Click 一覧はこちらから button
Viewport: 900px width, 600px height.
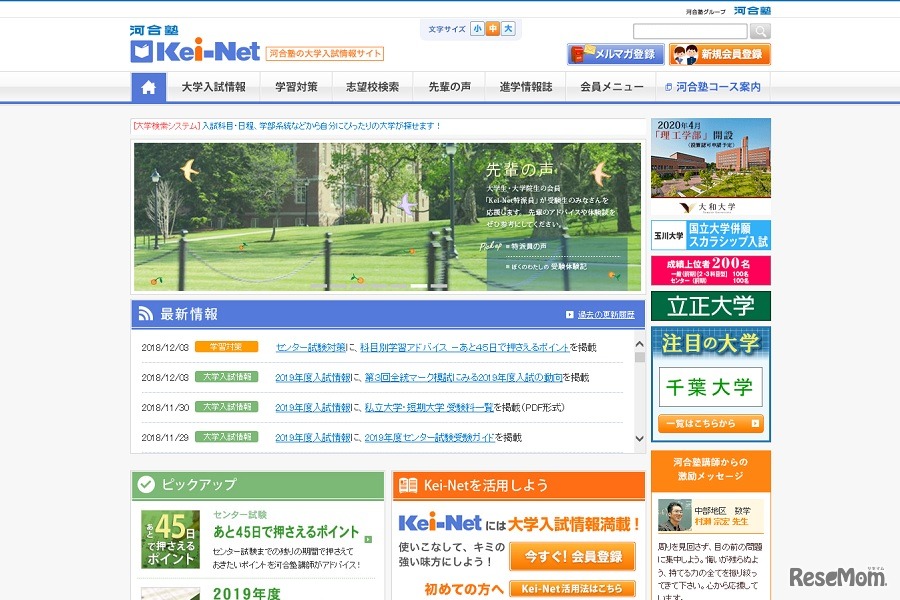click(x=711, y=424)
